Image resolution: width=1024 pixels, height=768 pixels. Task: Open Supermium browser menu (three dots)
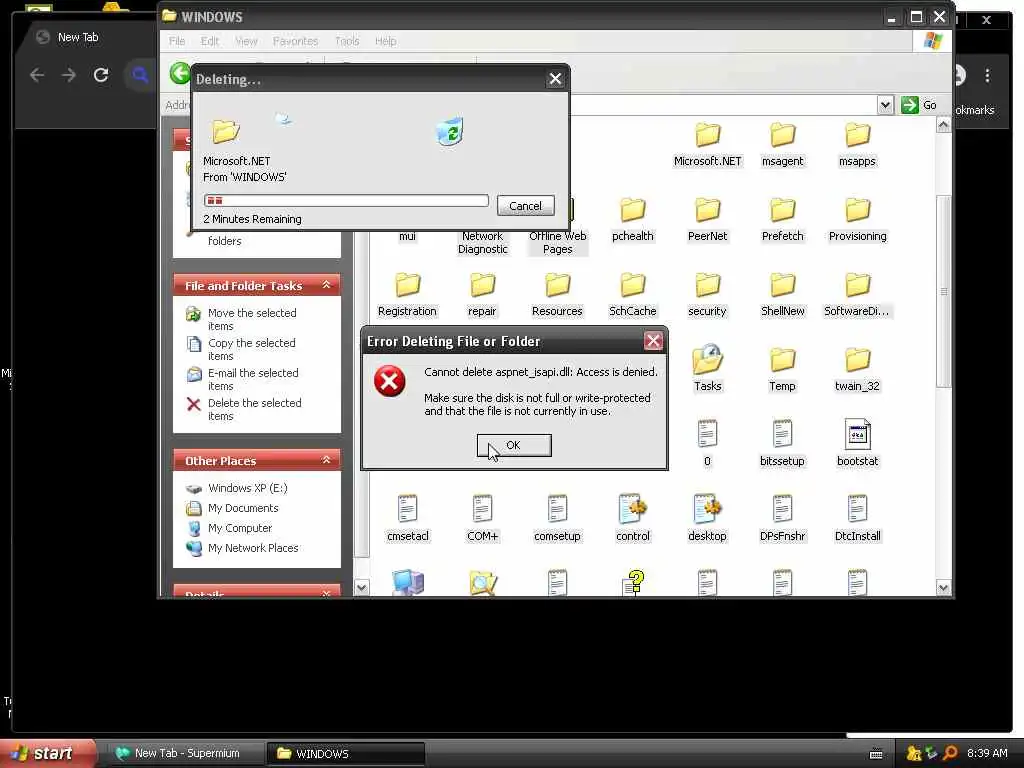pos(987,76)
